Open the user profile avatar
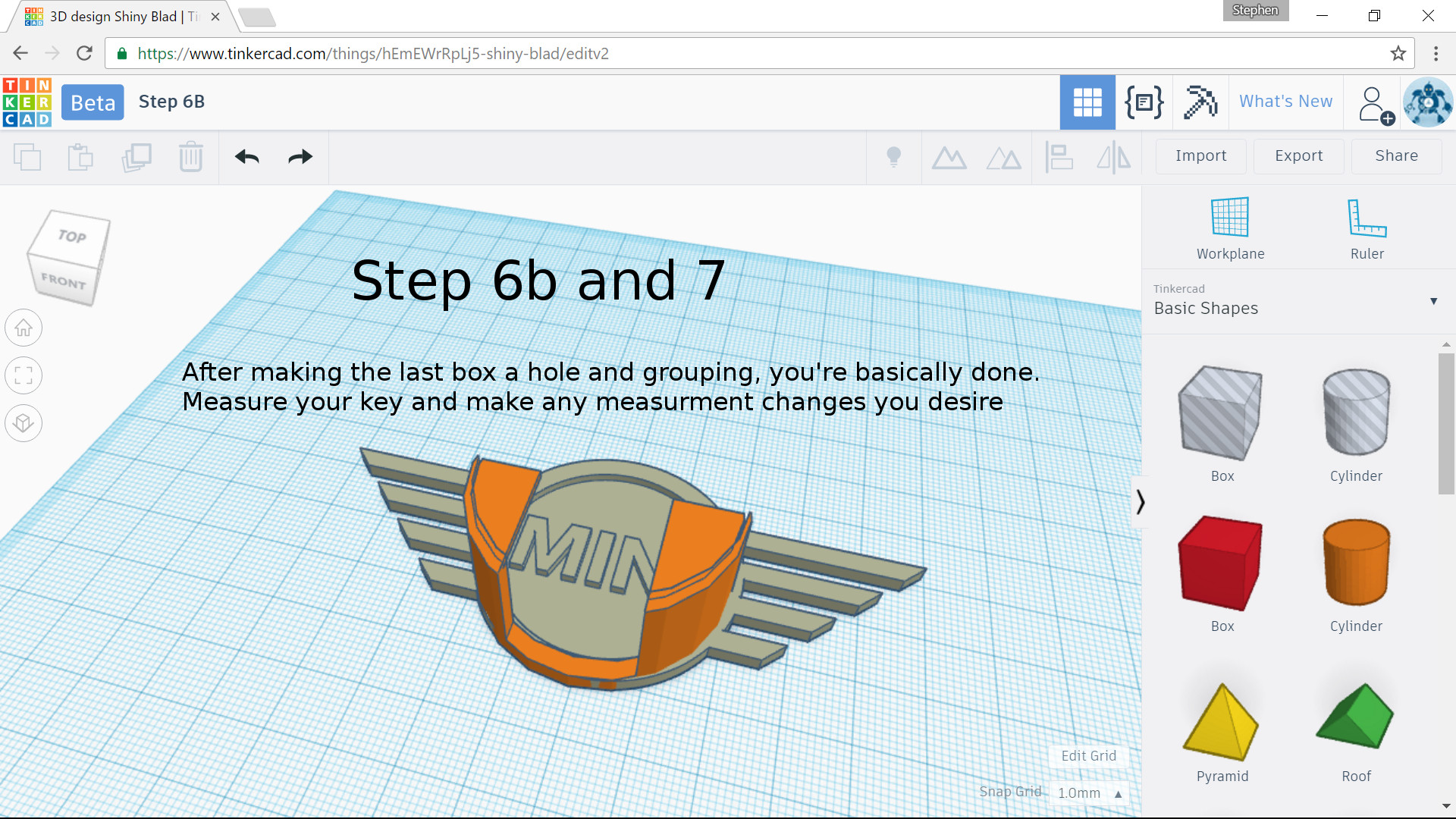 1428,102
